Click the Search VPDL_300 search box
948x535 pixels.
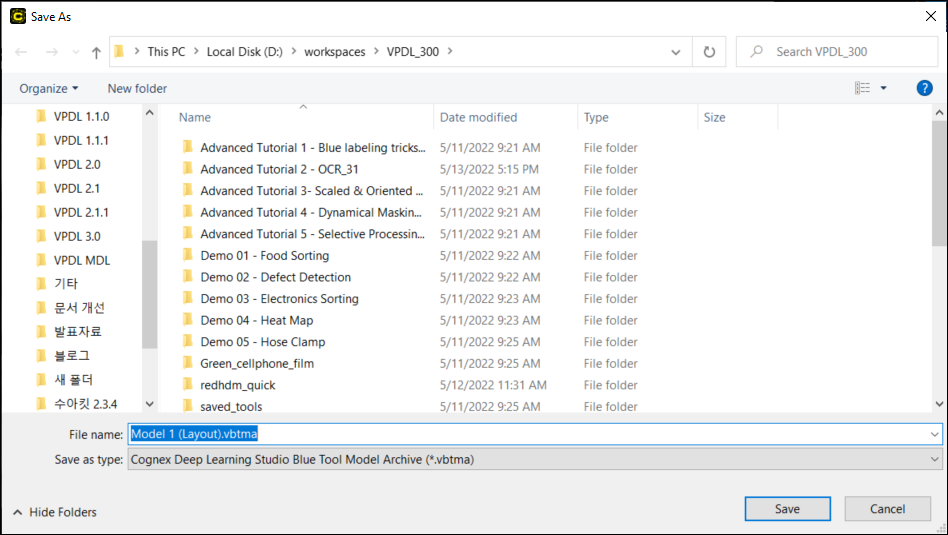click(835, 52)
